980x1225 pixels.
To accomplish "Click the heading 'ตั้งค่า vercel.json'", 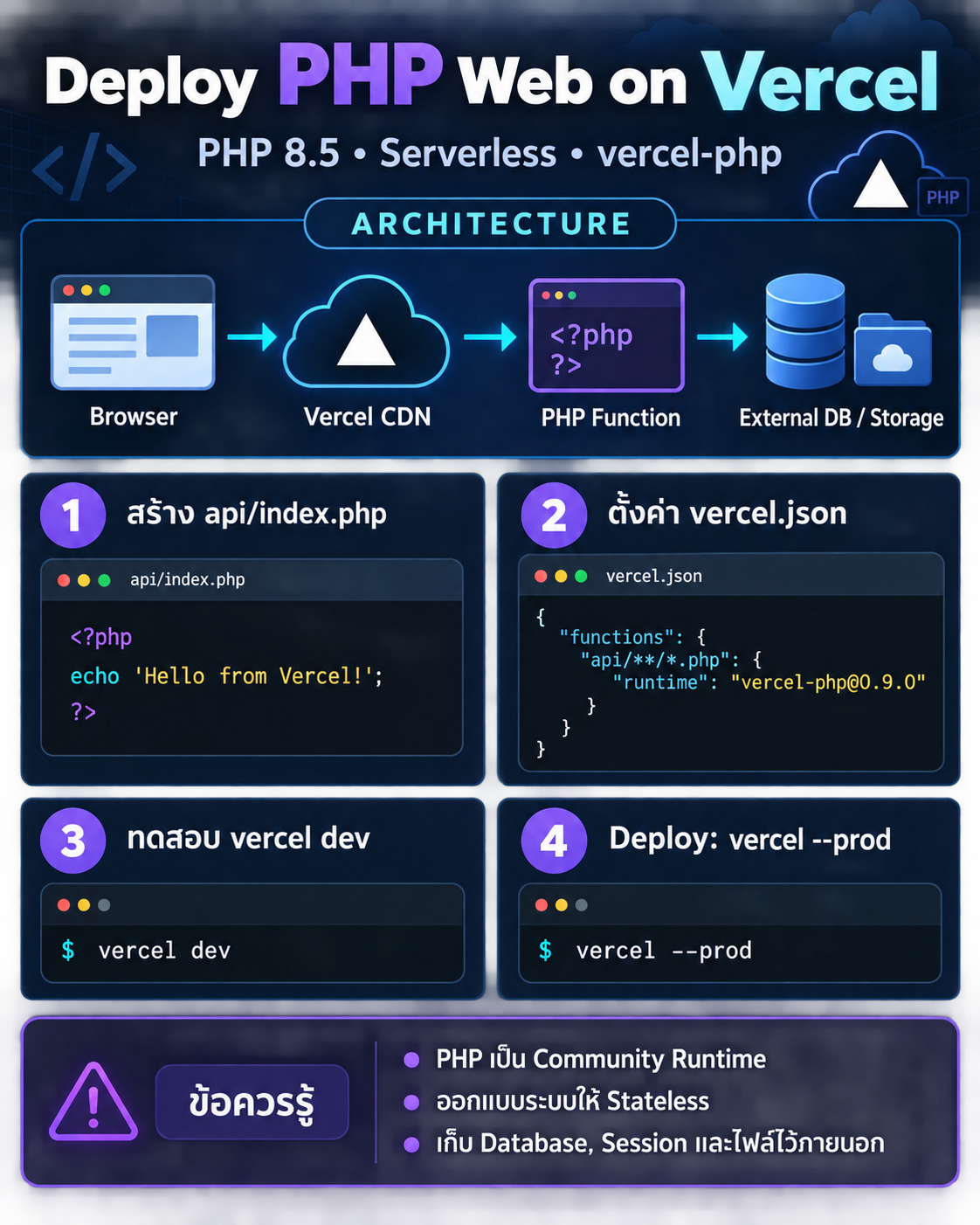I will [x=728, y=512].
